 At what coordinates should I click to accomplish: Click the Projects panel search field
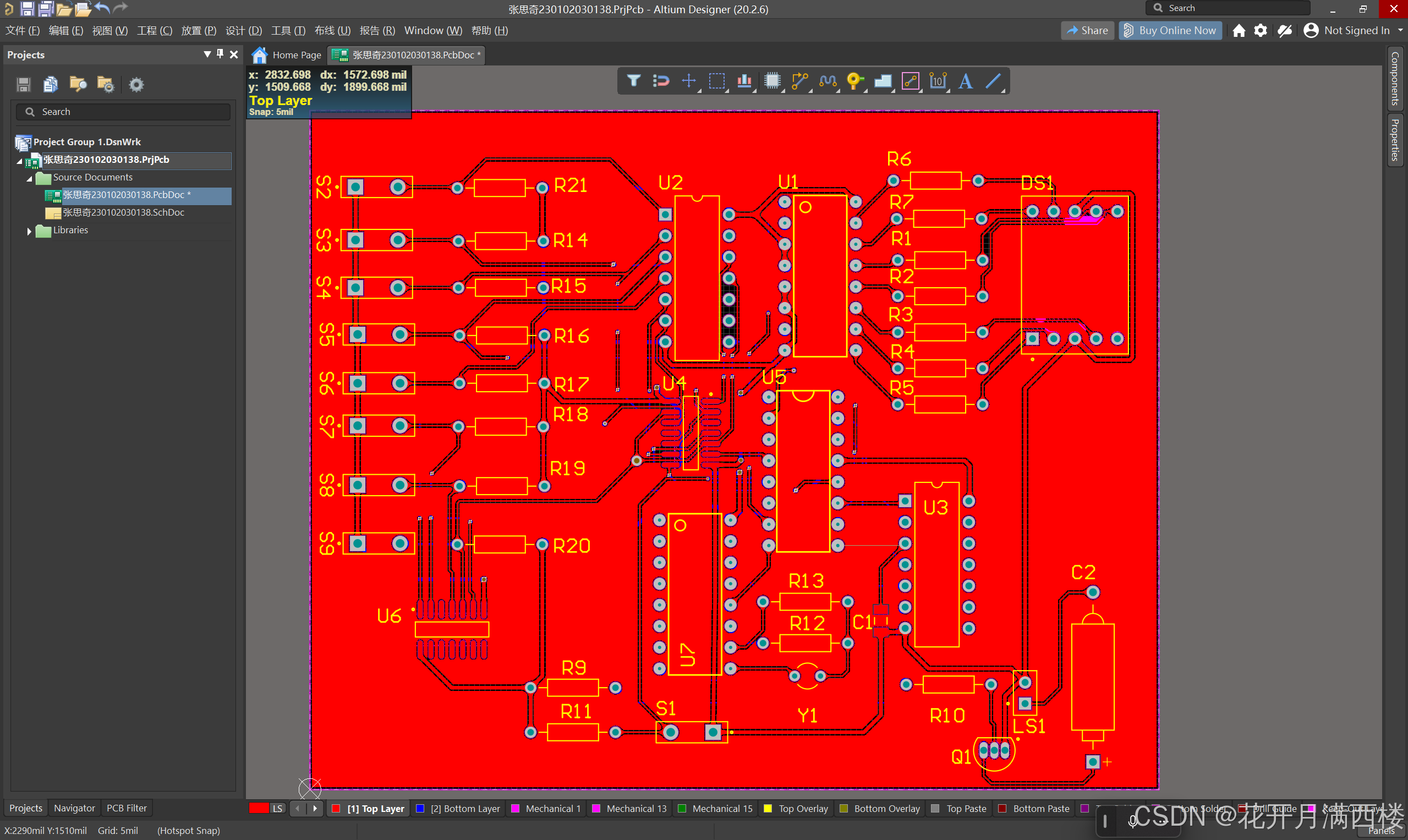(123, 112)
